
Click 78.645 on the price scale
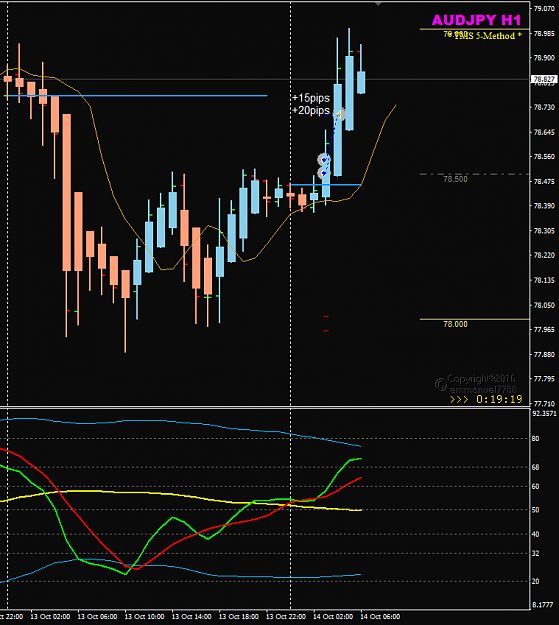544,132
